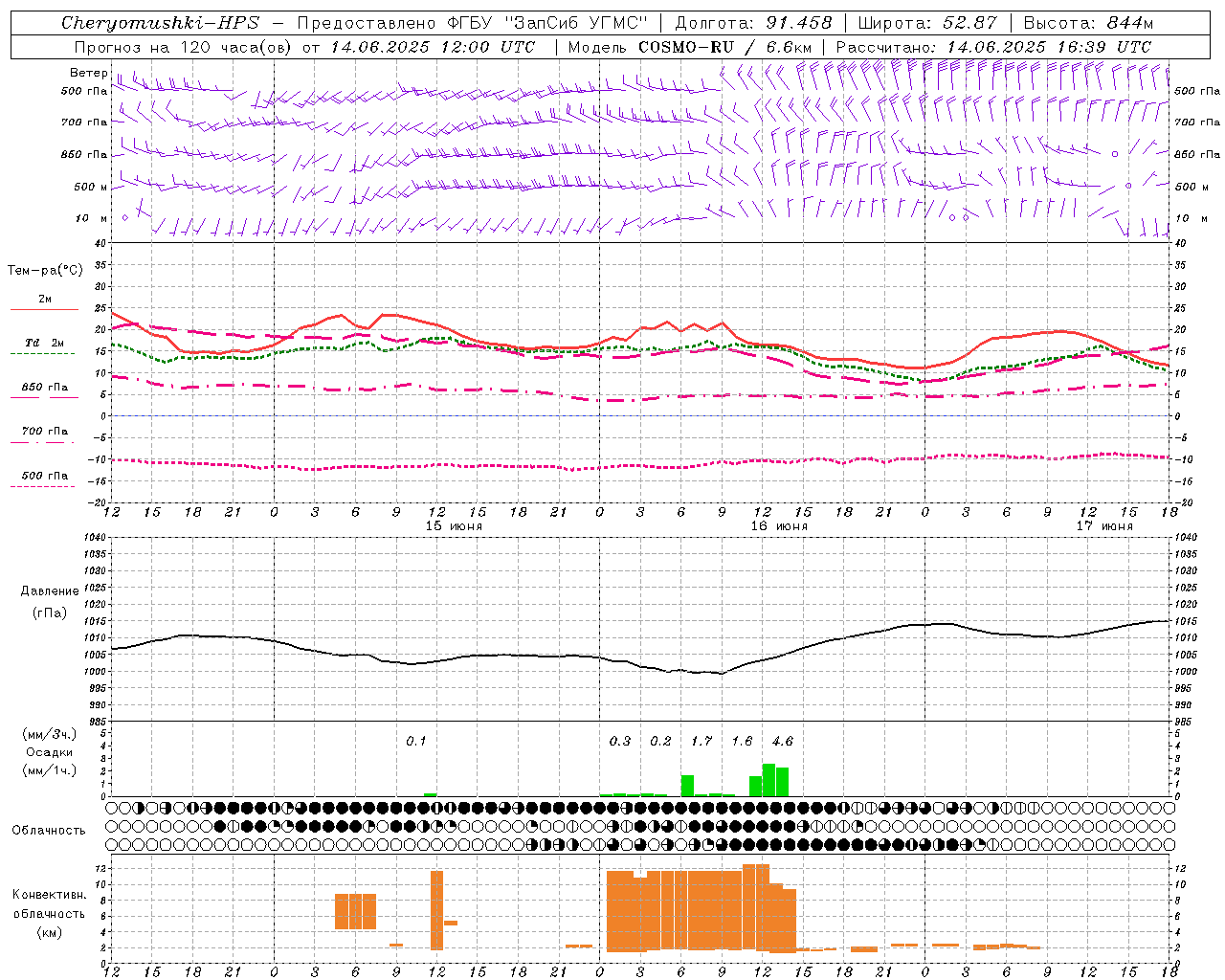Click the '850 гПа' temperature legend label
The width and height of the screenshot is (1225, 980).
click(x=45, y=388)
